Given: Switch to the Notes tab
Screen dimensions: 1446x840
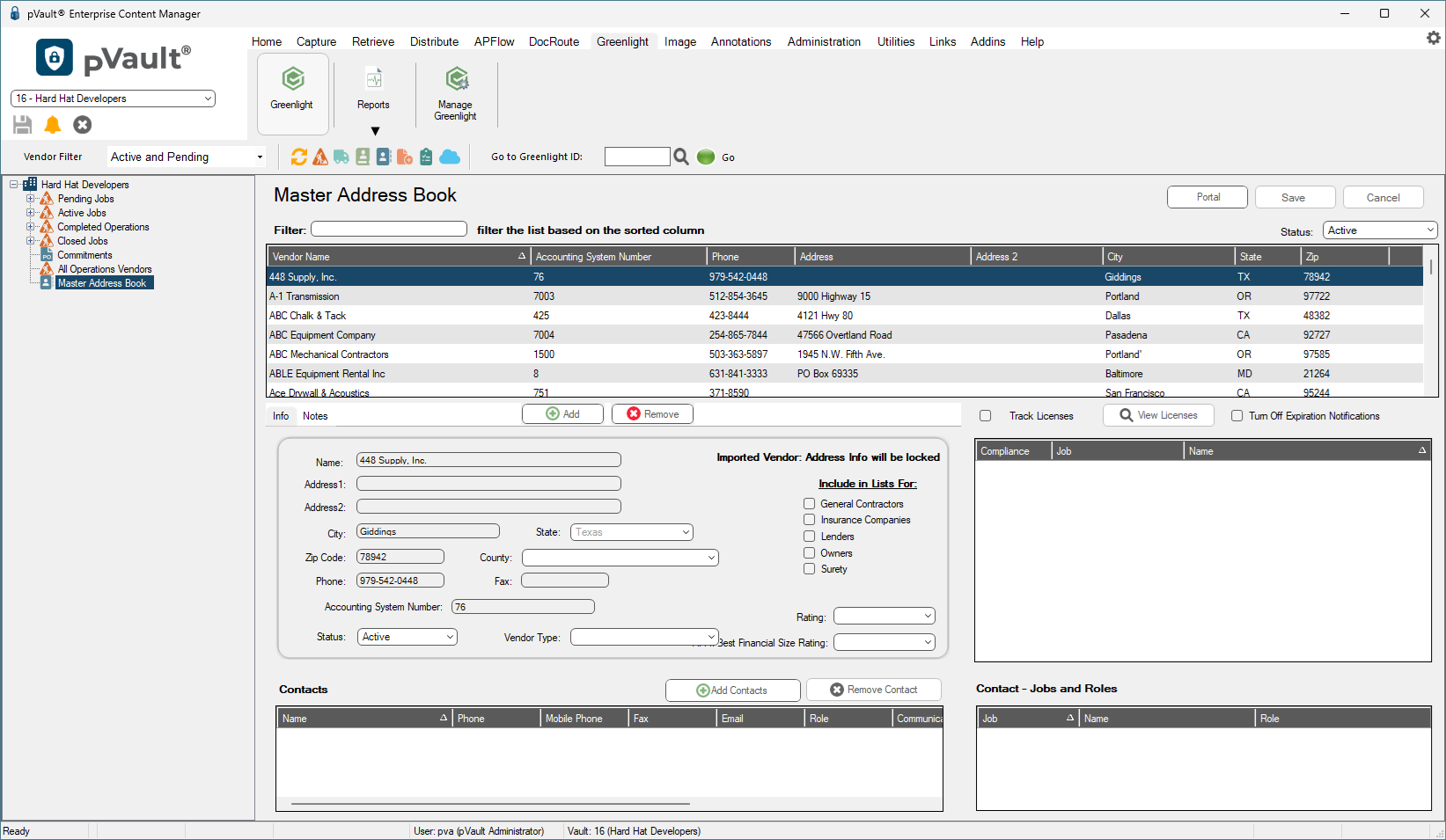Looking at the screenshot, I should (x=315, y=416).
